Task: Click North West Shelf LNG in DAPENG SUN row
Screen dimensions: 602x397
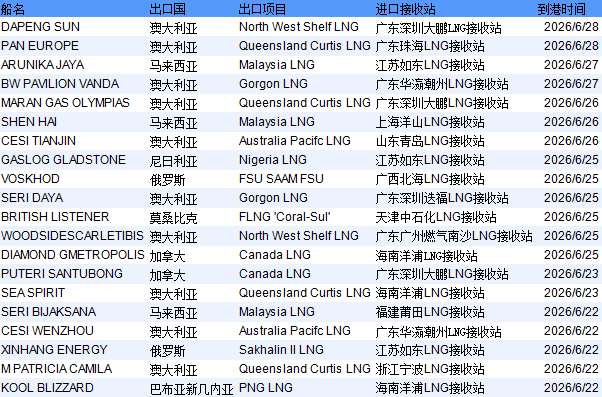Action: pos(299,27)
